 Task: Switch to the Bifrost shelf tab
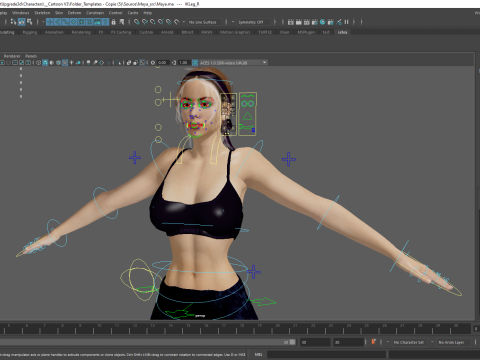tap(187, 32)
